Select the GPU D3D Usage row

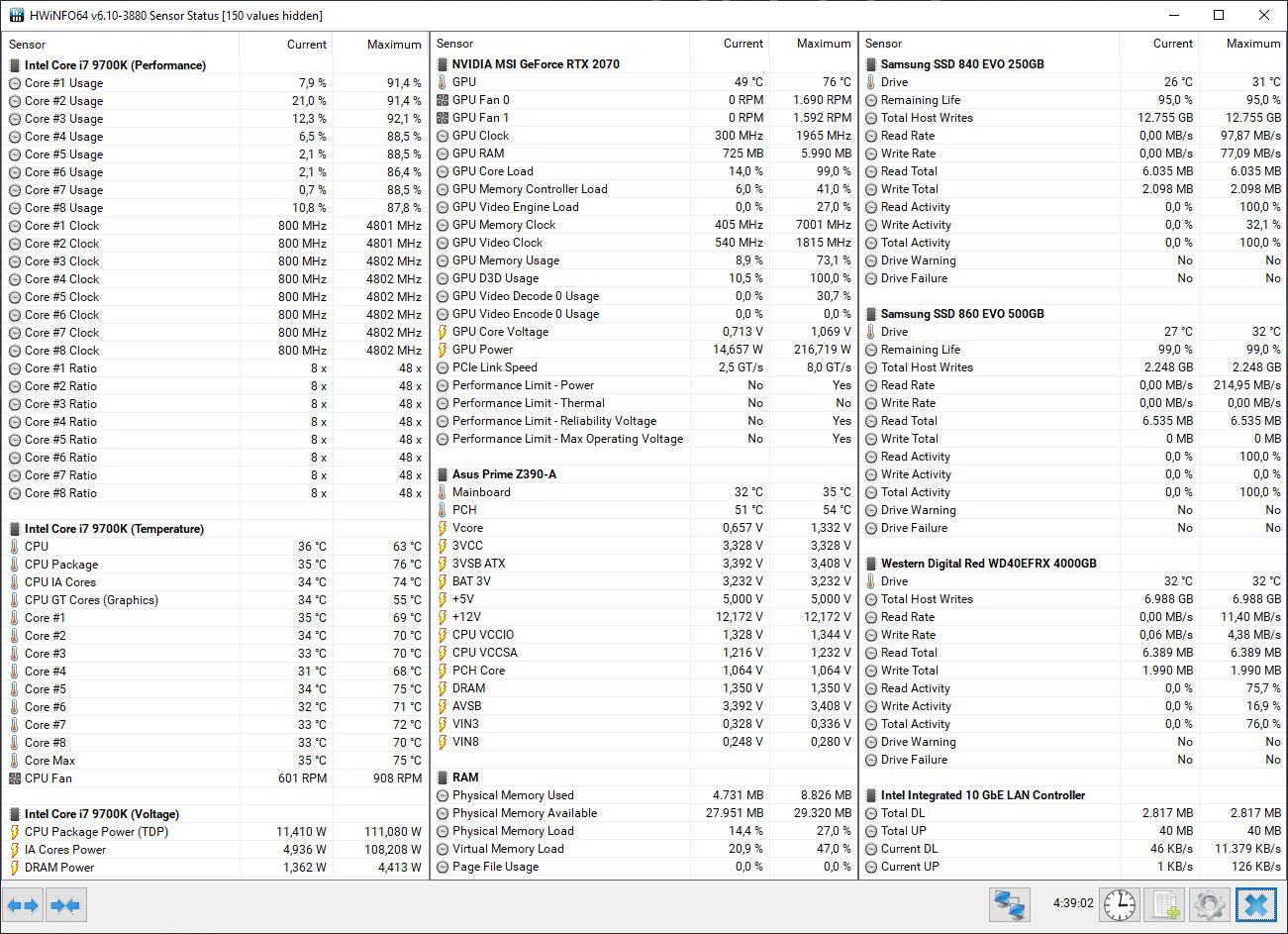(644, 278)
